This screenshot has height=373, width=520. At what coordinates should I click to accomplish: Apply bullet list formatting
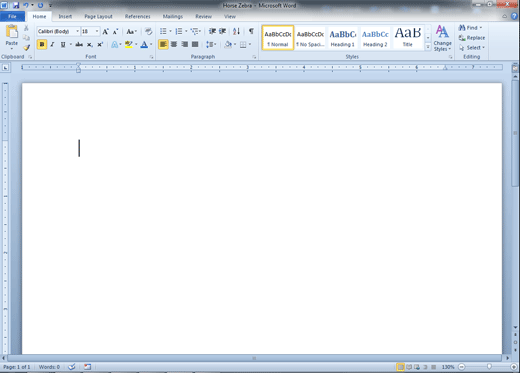[x=163, y=31]
